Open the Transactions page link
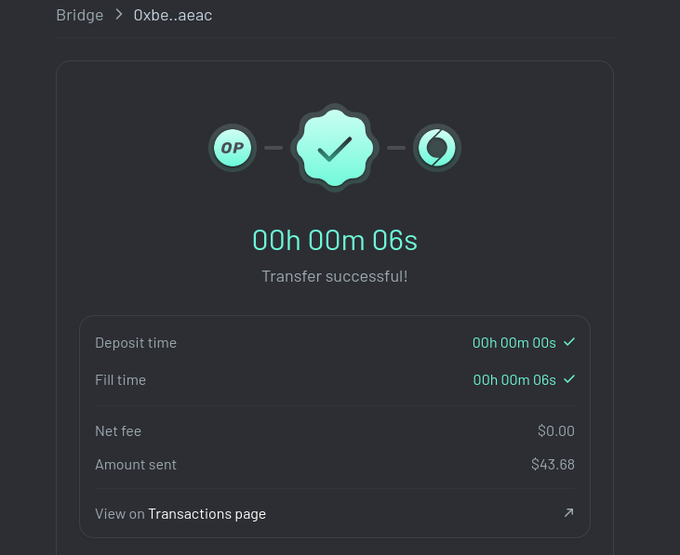Viewport: 680px width, 555px height. pyautogui.click(x=207, y=514)
